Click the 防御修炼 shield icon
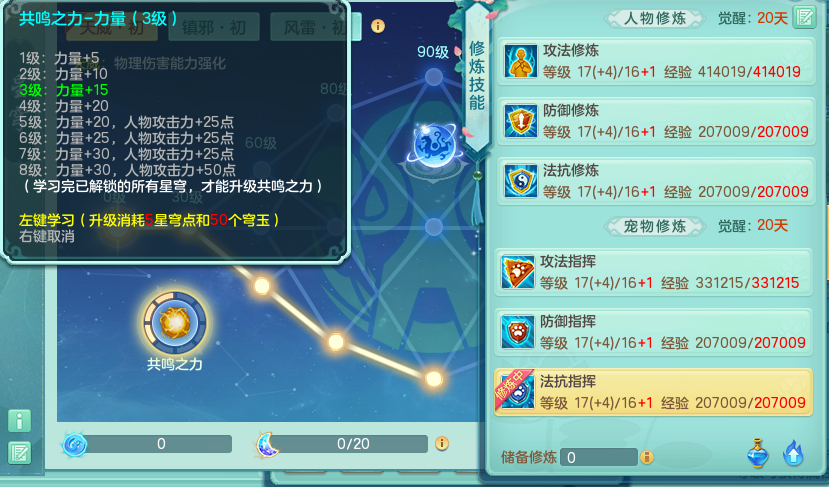 520,121
